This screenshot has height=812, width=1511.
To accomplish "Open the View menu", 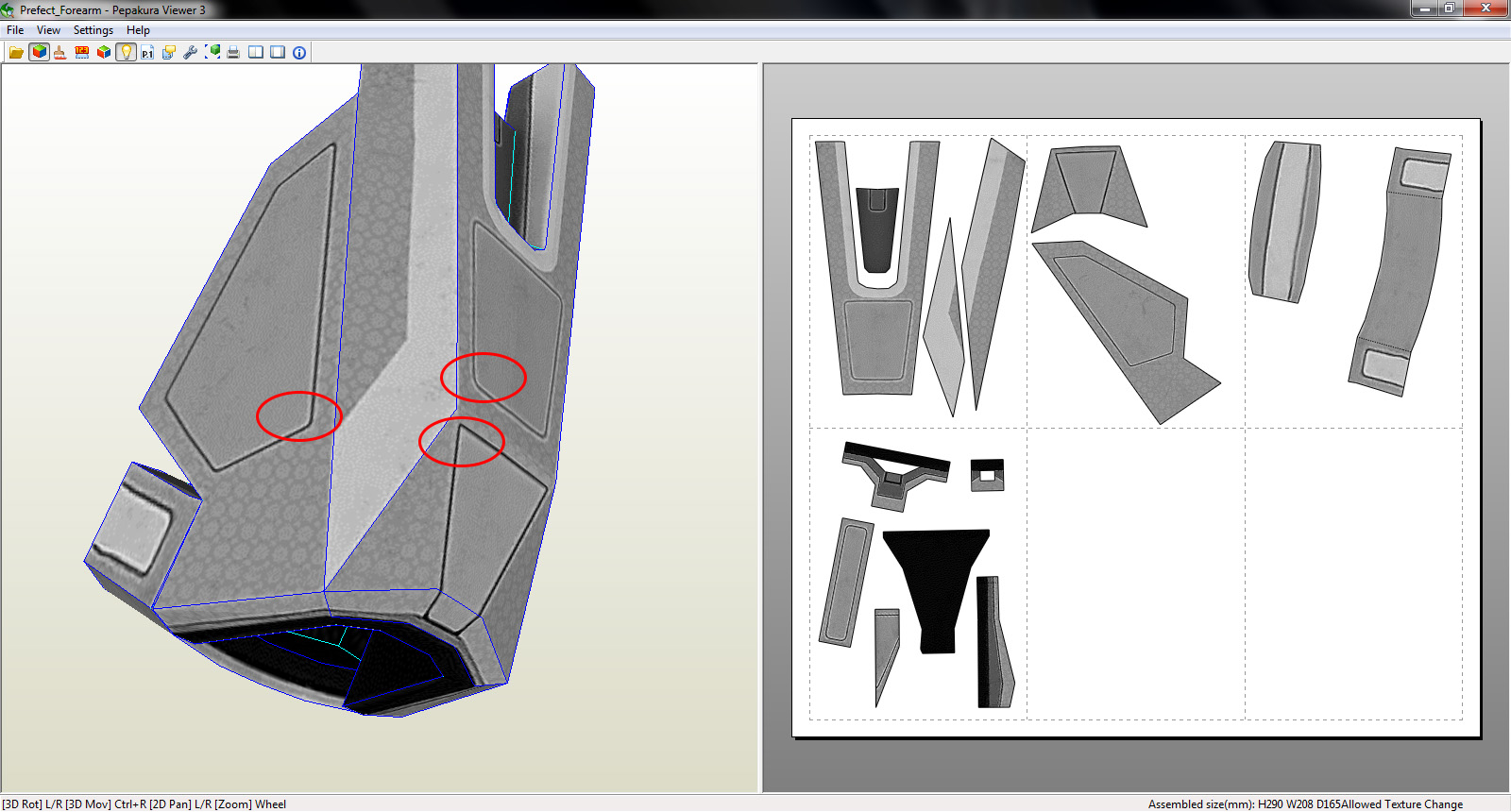I will (x=48, y=30).
